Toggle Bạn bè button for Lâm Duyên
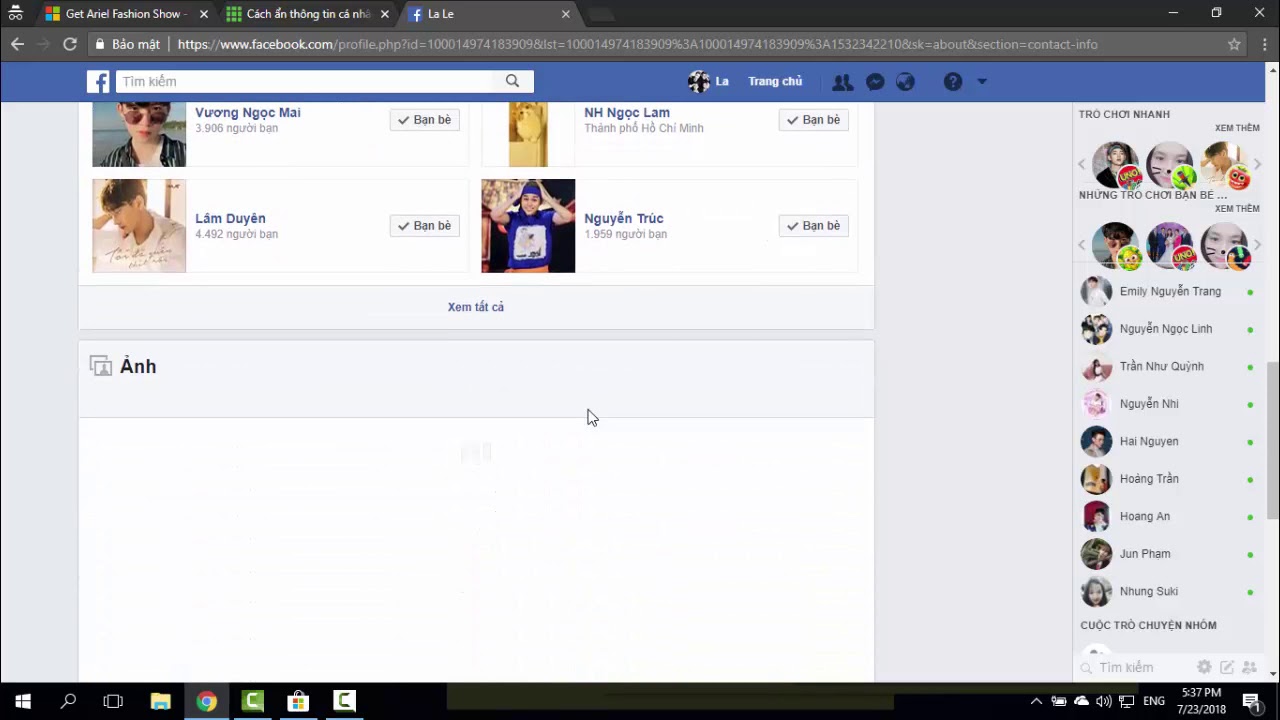 pyautogui.click(x=425, y=226)
